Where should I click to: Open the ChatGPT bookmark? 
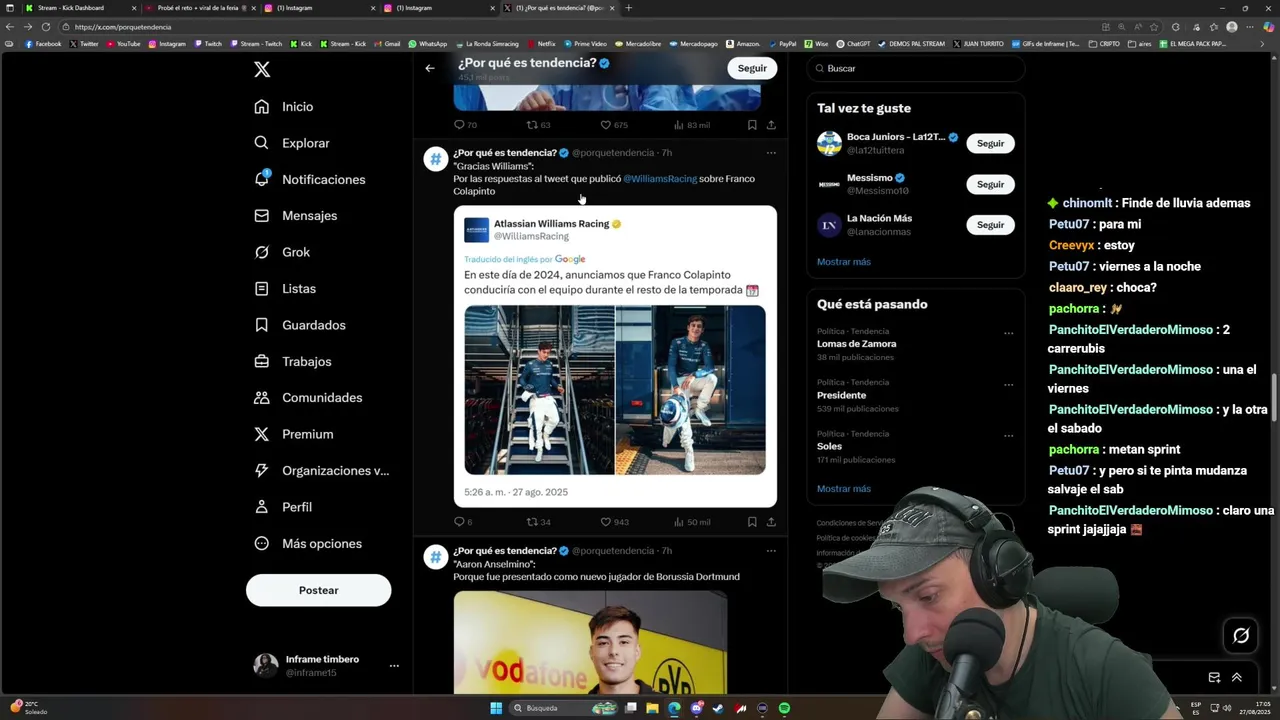pos(853,44)
